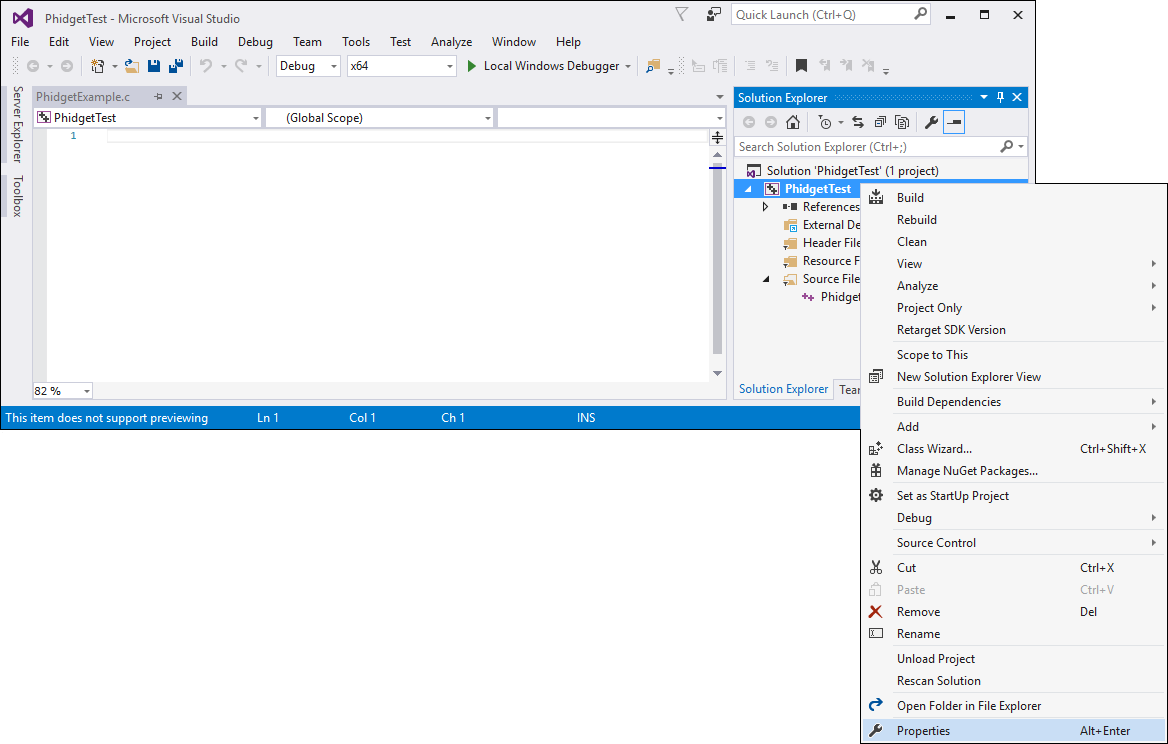This screenshot has height=744, width=1168.
Task: Collapse the Source Files tree node
Action: (x=766, y=279)
